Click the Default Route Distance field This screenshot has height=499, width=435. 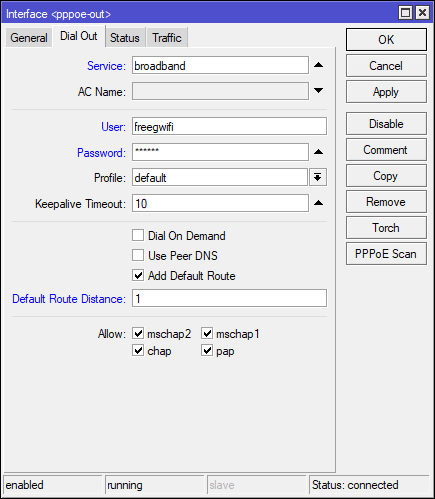pos(229,298)
